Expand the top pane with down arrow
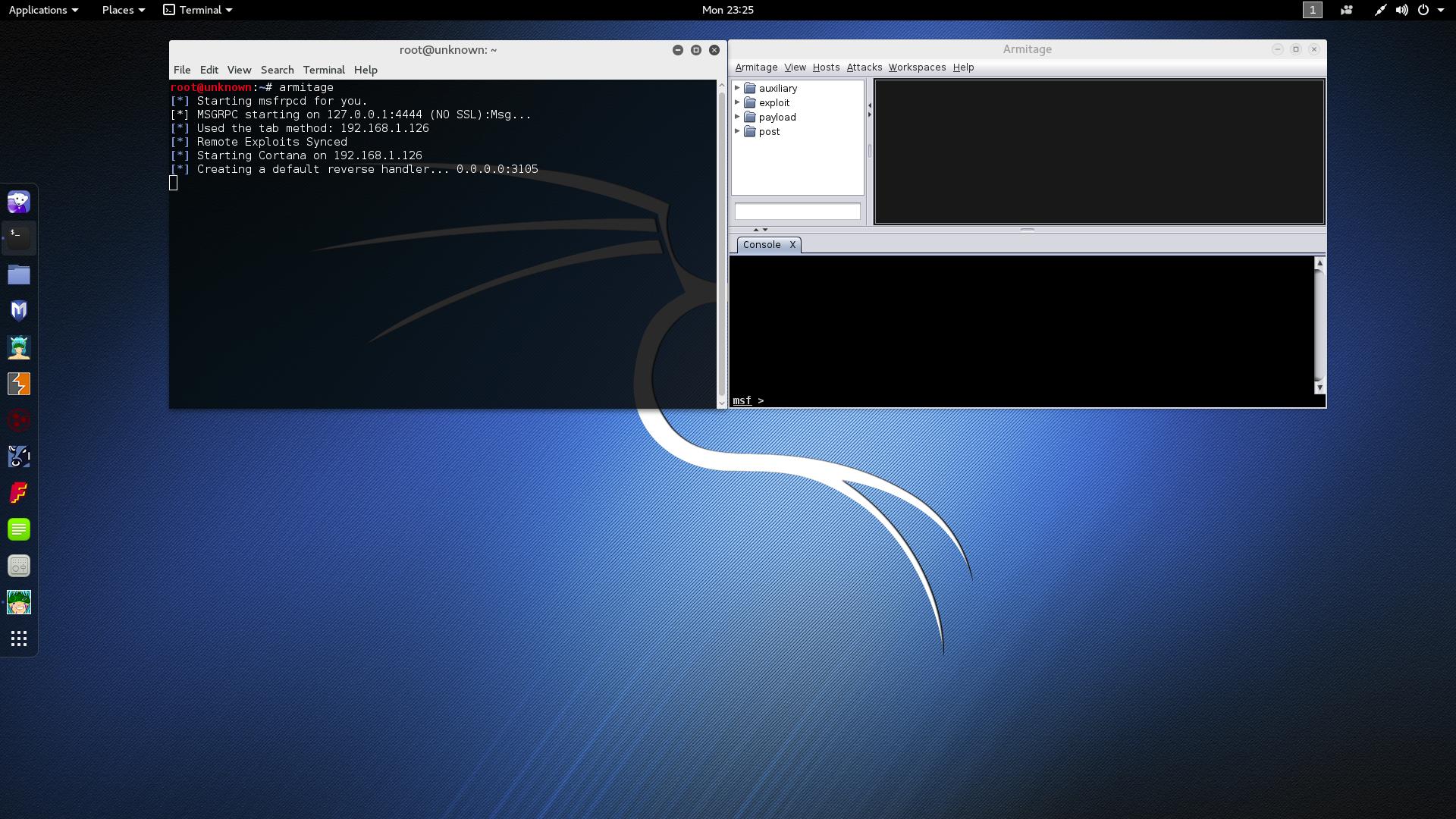 (x=765, y=229)
